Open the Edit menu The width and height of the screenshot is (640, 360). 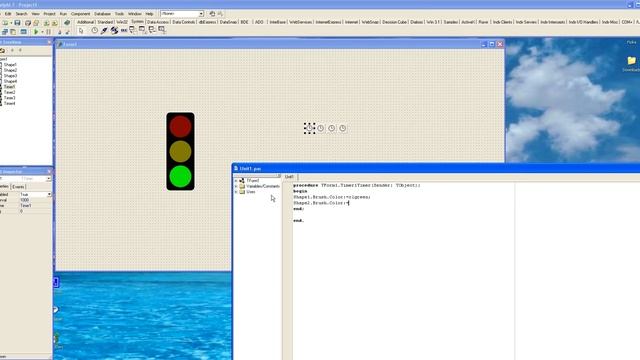coord(8,14)
